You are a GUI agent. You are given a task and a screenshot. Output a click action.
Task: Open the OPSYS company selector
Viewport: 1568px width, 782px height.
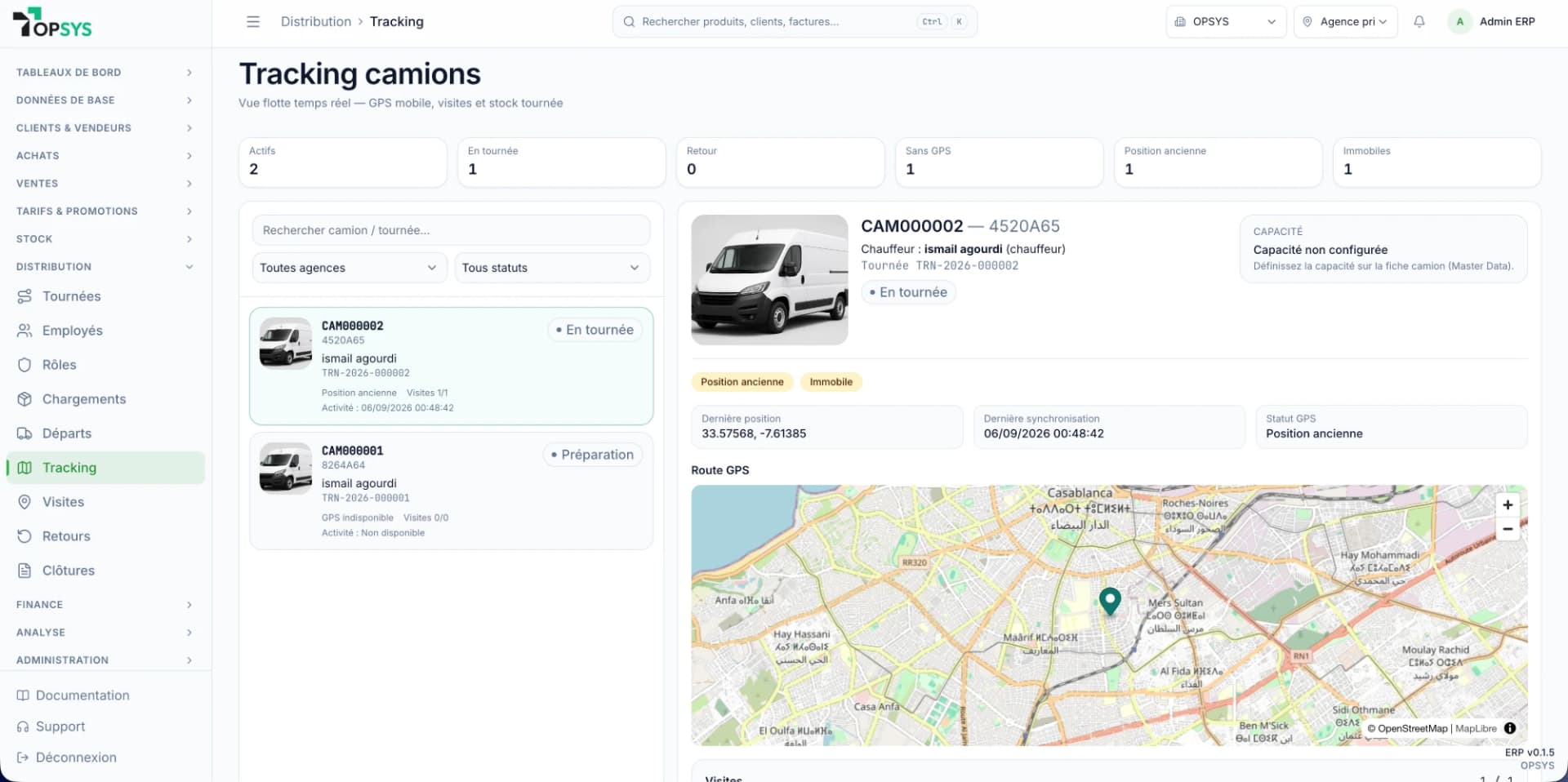pos(1226,22)
